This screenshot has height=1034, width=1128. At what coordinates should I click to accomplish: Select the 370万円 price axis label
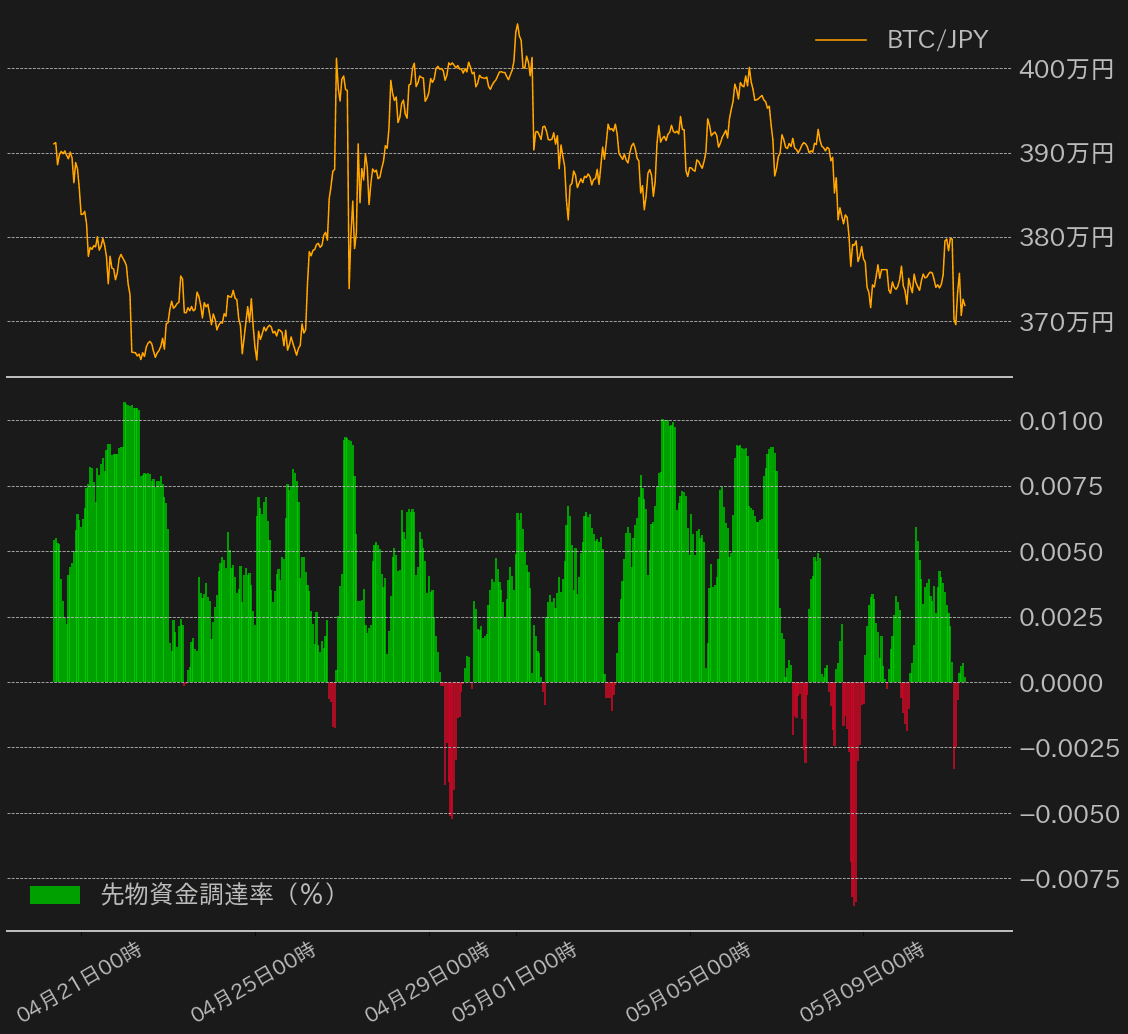click(x=1065, y=322)
